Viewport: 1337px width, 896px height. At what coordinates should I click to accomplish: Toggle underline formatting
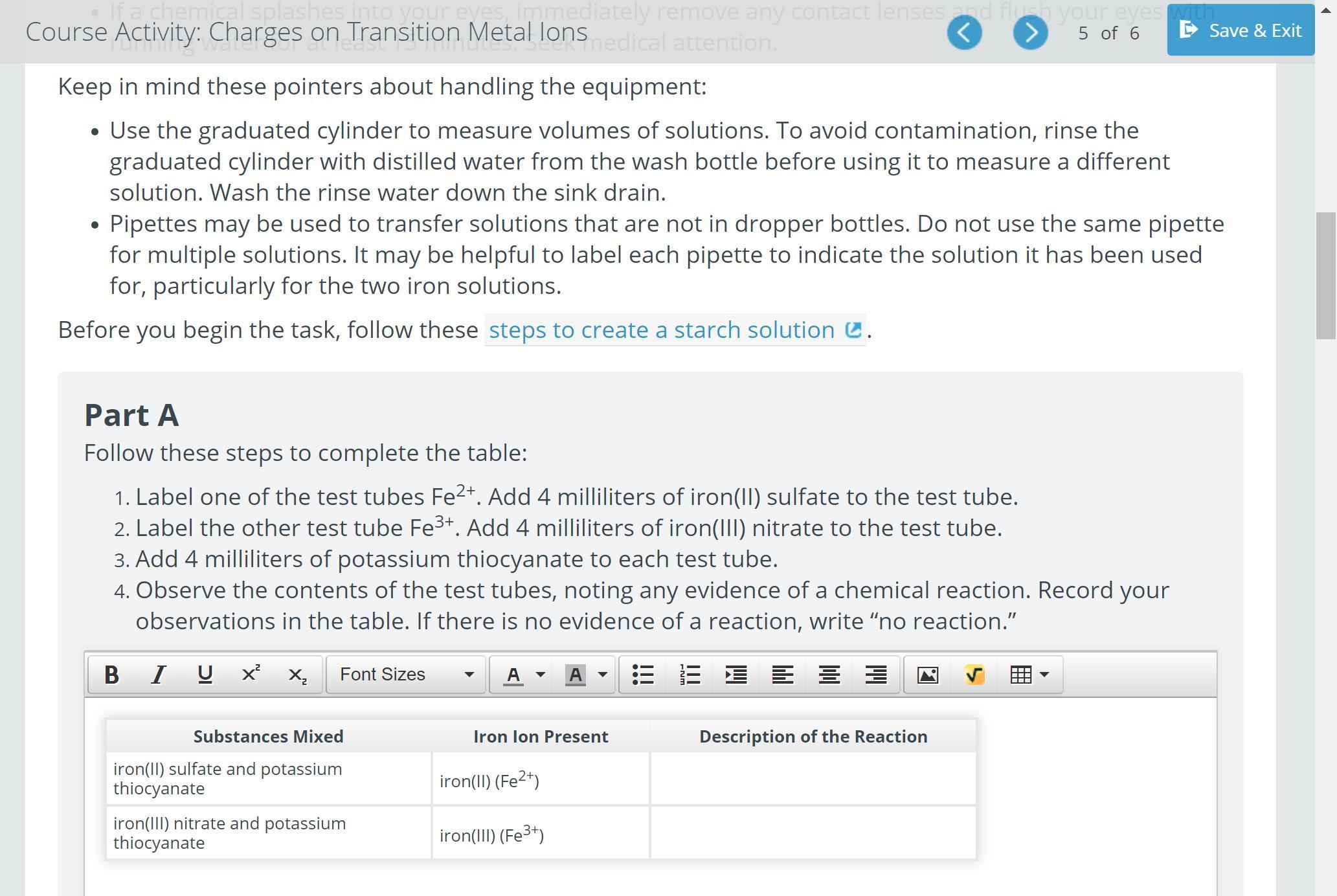tap(205, 675)
